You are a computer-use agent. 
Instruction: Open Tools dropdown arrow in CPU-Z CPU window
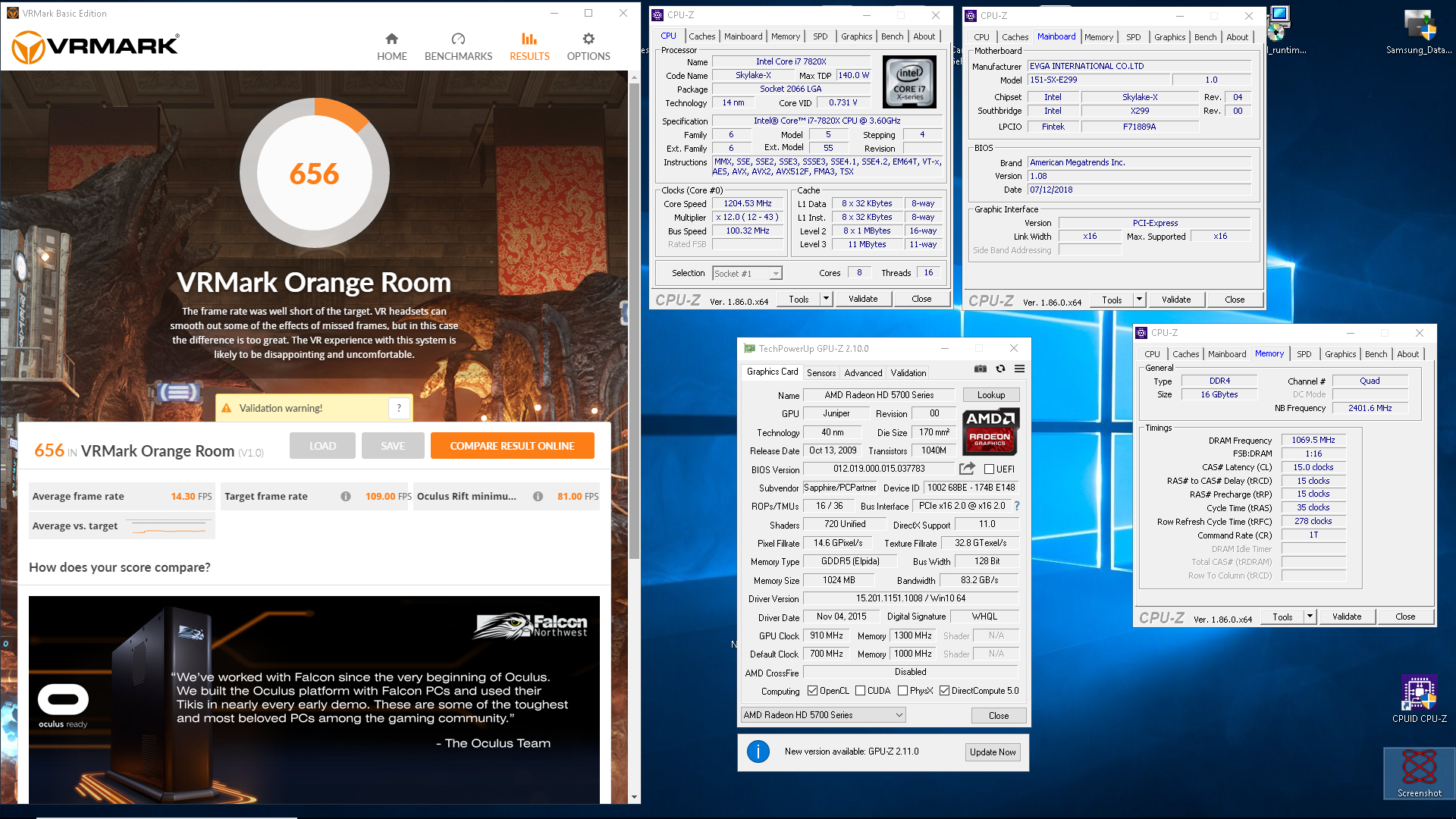point(827,299)
